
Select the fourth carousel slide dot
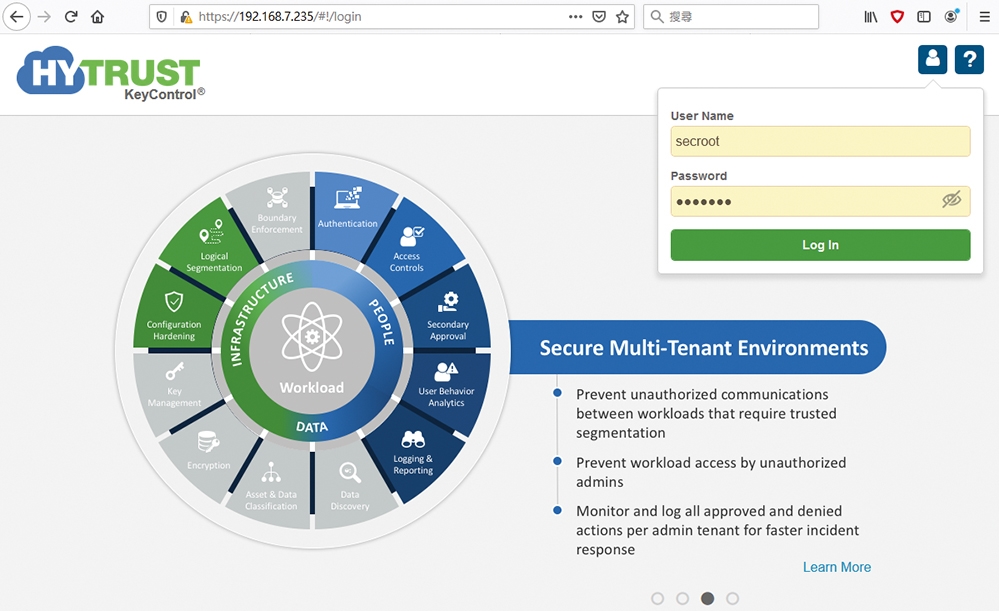click(733, 598)
